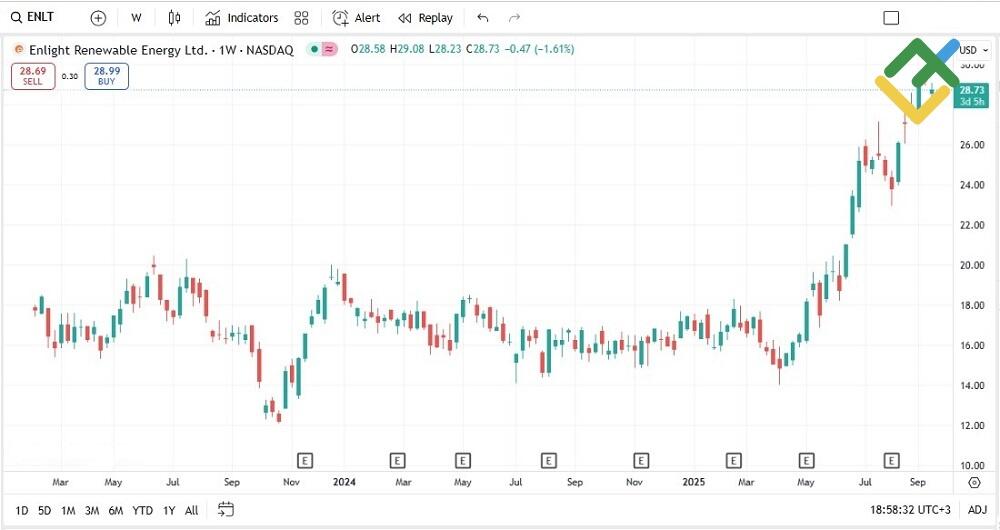Viewport: 1000px width, 530px height.
Task: Start bar Replay mode
Action: tap(425, 18)
